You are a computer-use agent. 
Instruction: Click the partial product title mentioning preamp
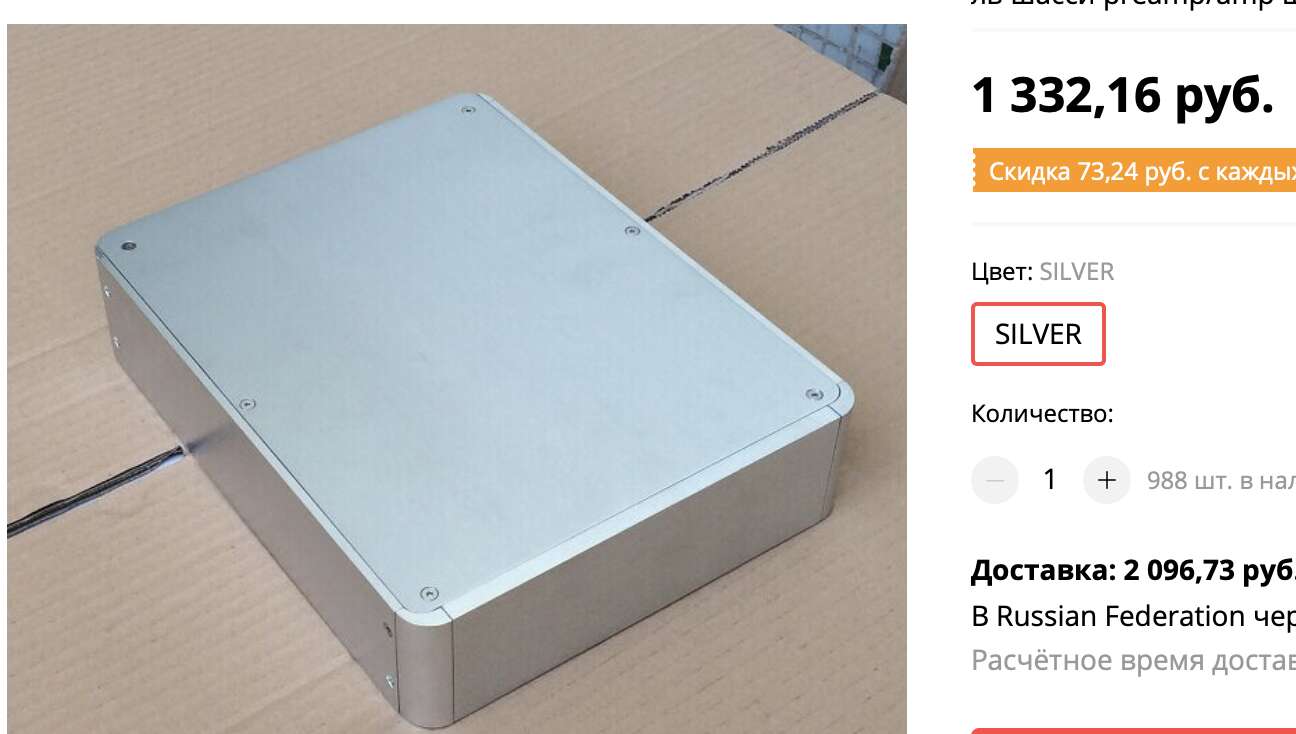point(1133,4)
